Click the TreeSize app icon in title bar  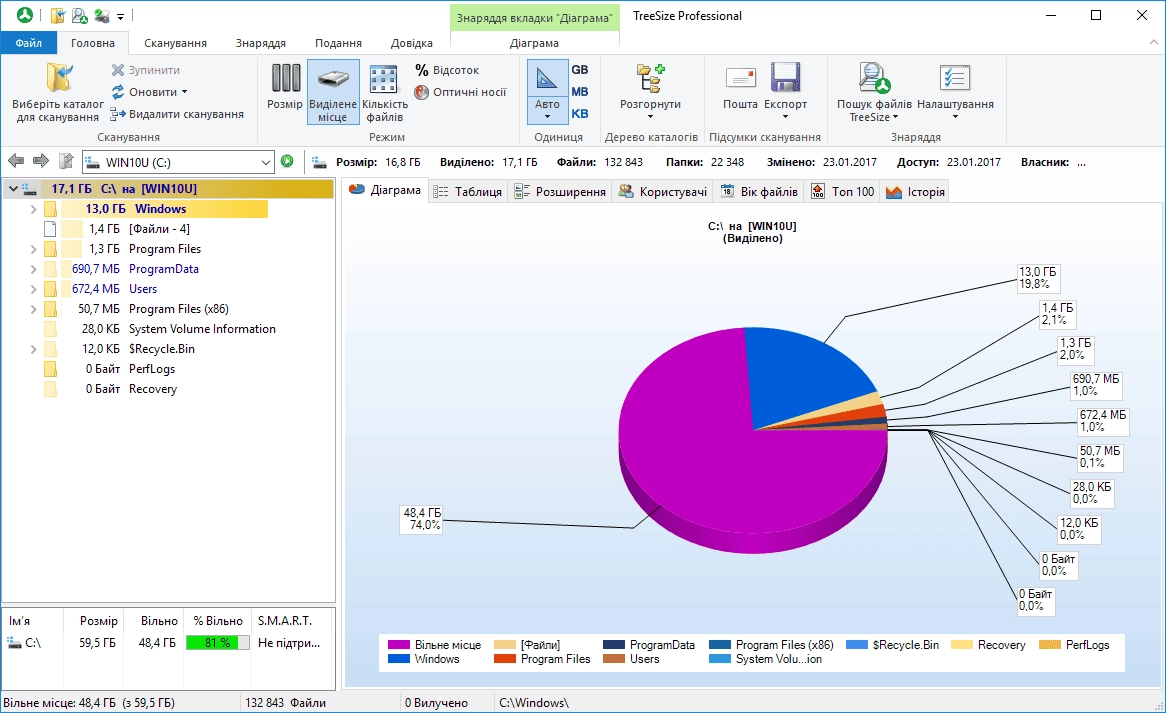25,15
